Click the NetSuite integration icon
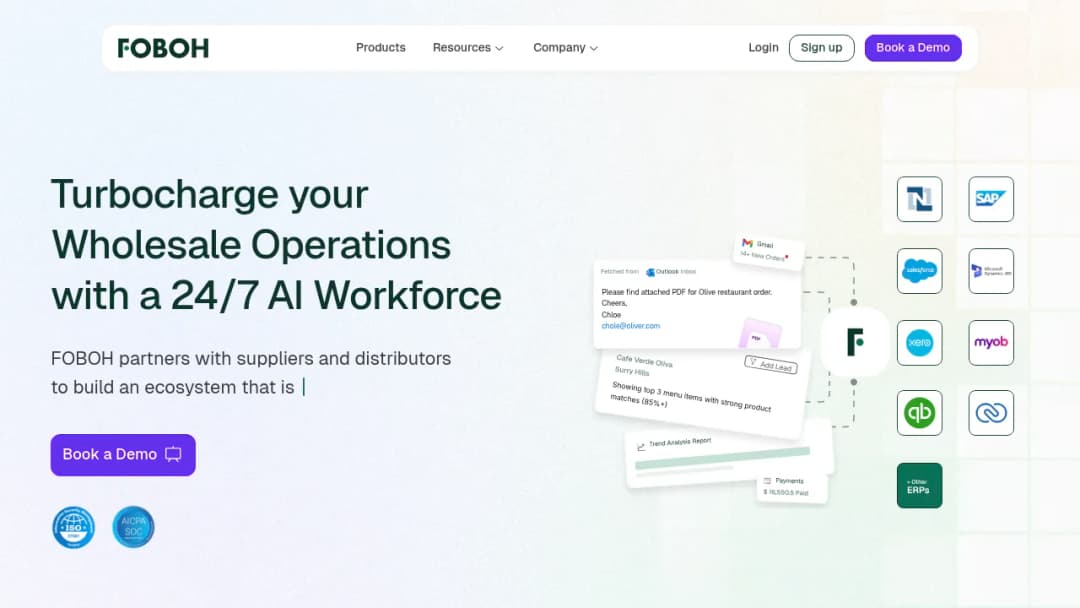This screenshot has height=608, width=1080. click(920, 199)
